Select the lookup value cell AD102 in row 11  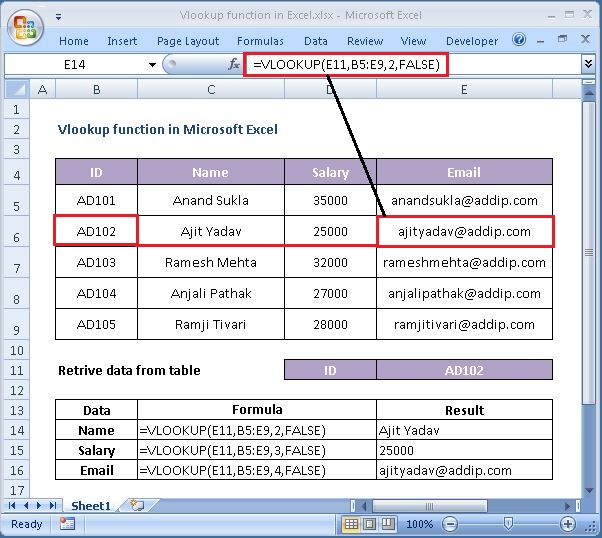pyautogui.click(x=464, y=370)
